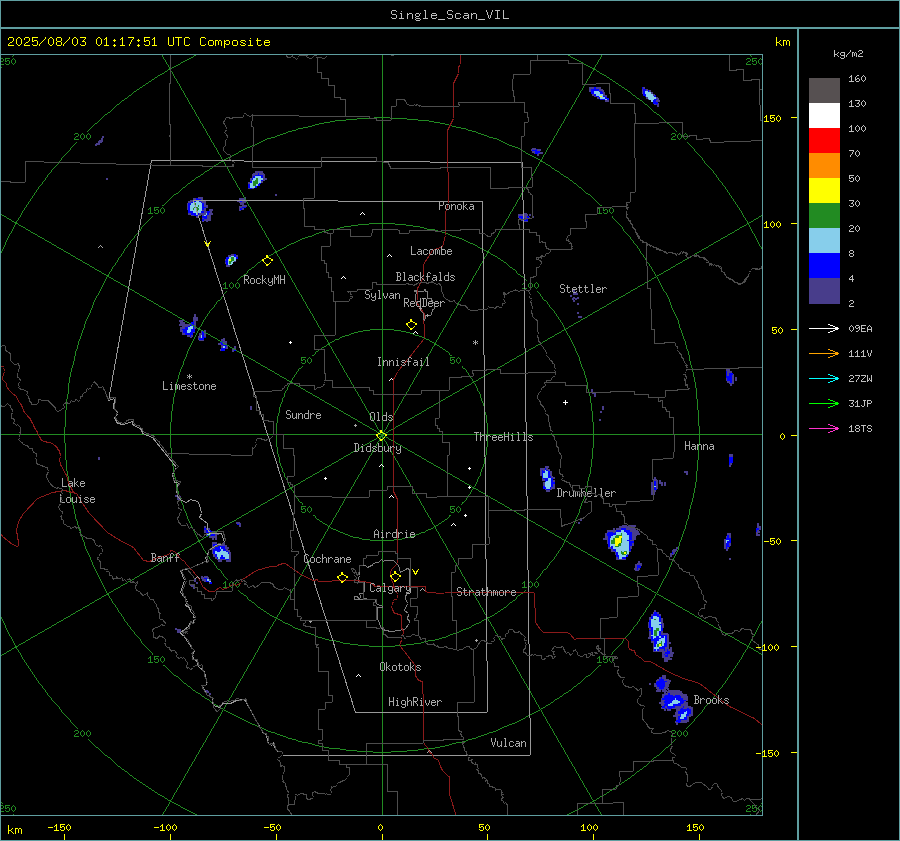Click the storm cell with yellow core southeast of Drumheller

click(x=621, y=541)
